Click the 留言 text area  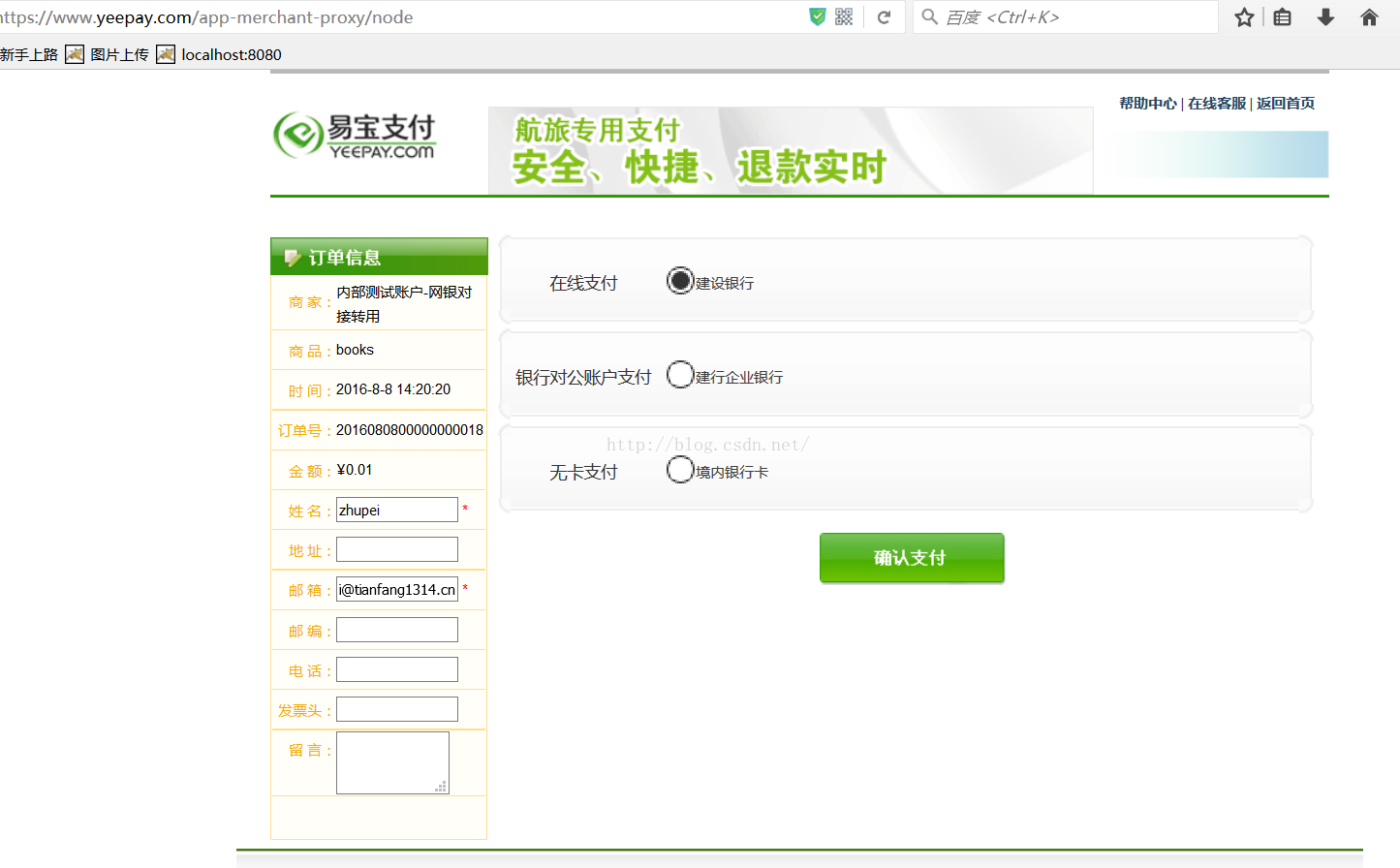392,763
